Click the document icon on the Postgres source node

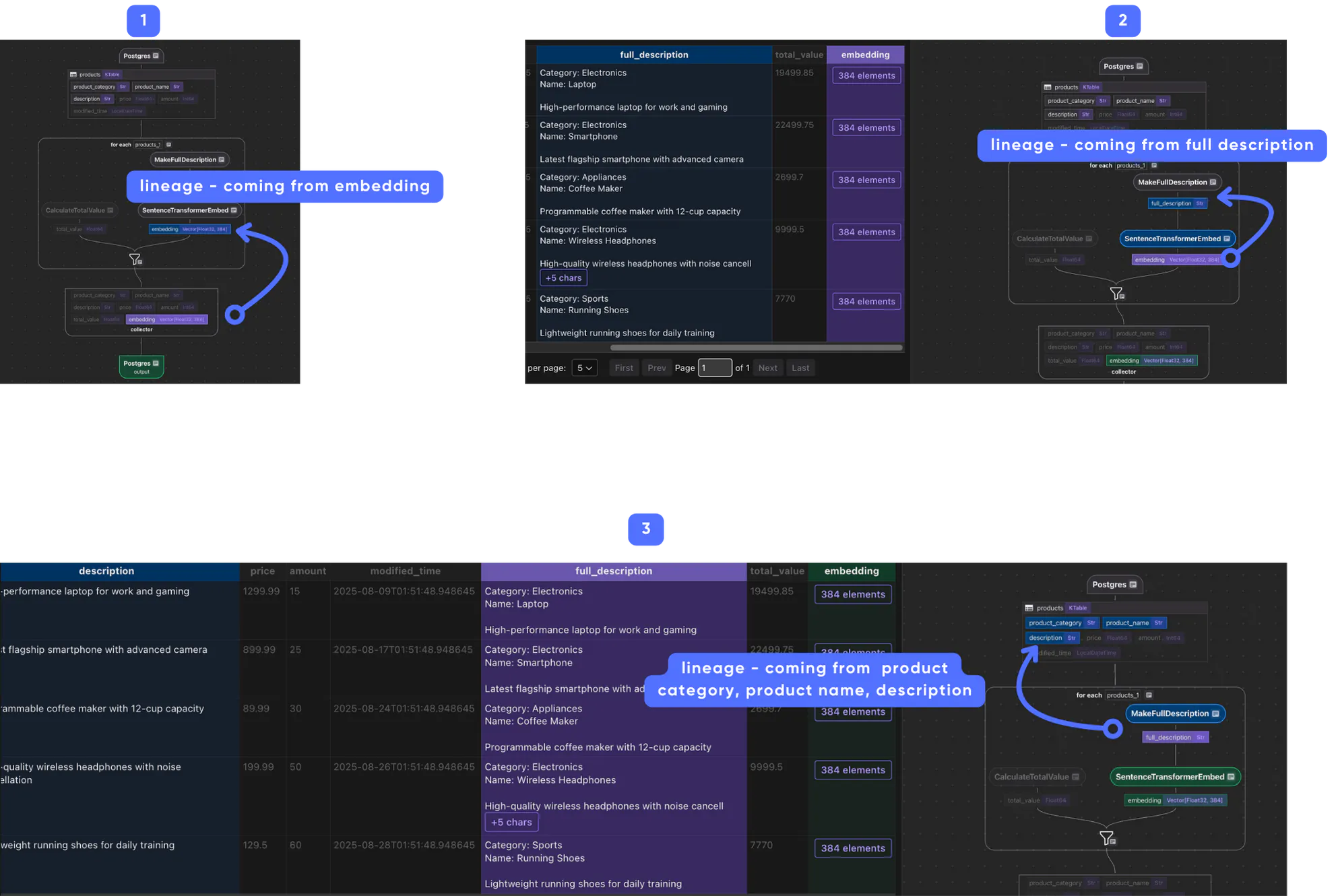156,56
